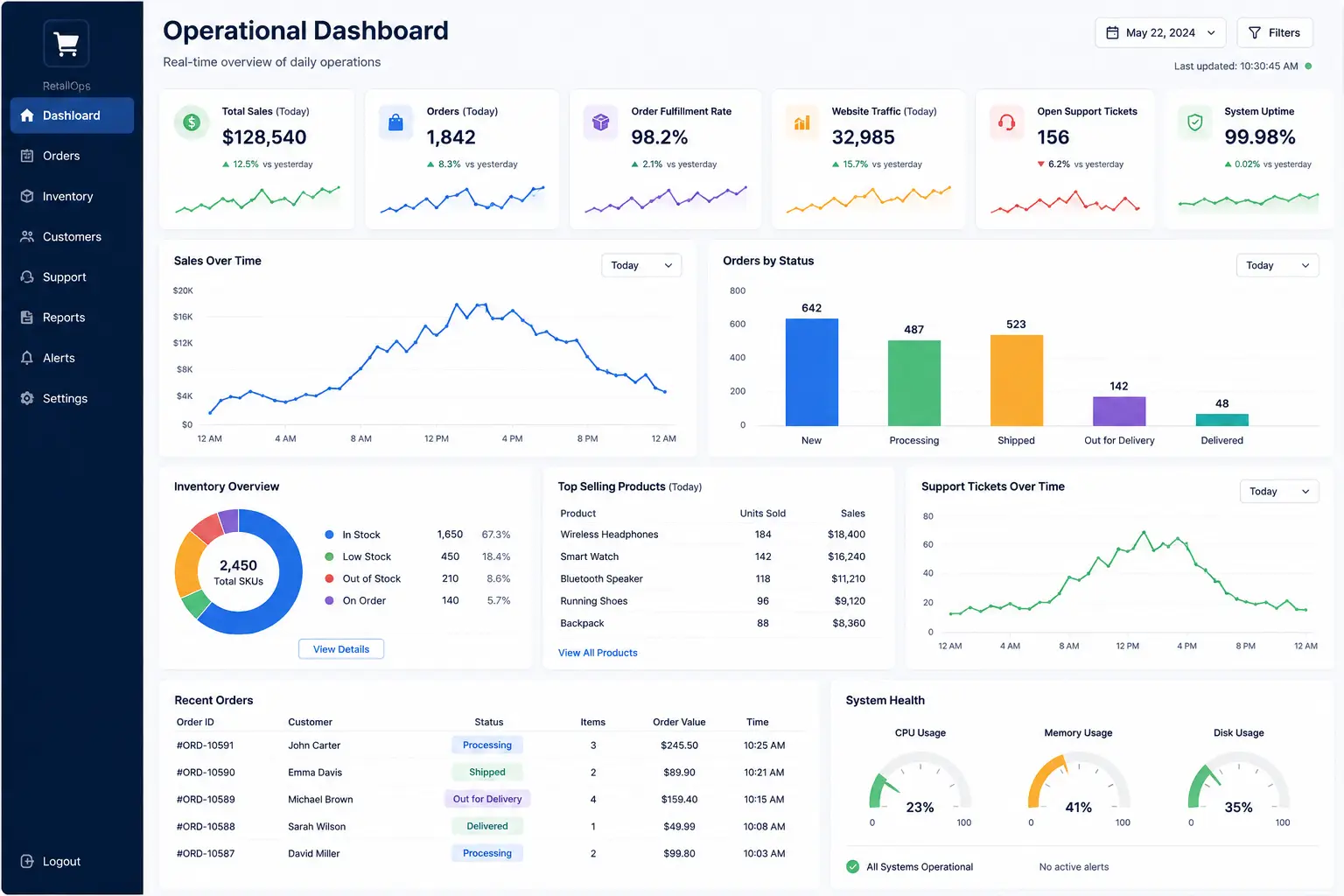Click the CPU Usage gauge
Screen dimensions: 1344x896
[x=920, y=781]
